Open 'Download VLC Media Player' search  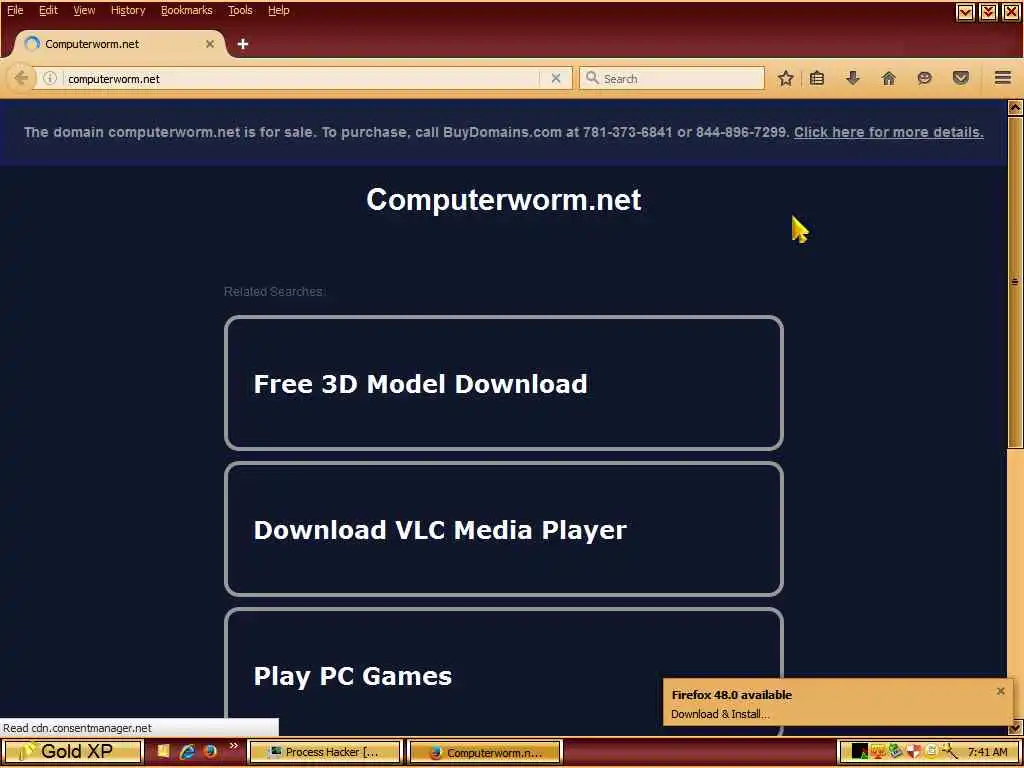504,530
